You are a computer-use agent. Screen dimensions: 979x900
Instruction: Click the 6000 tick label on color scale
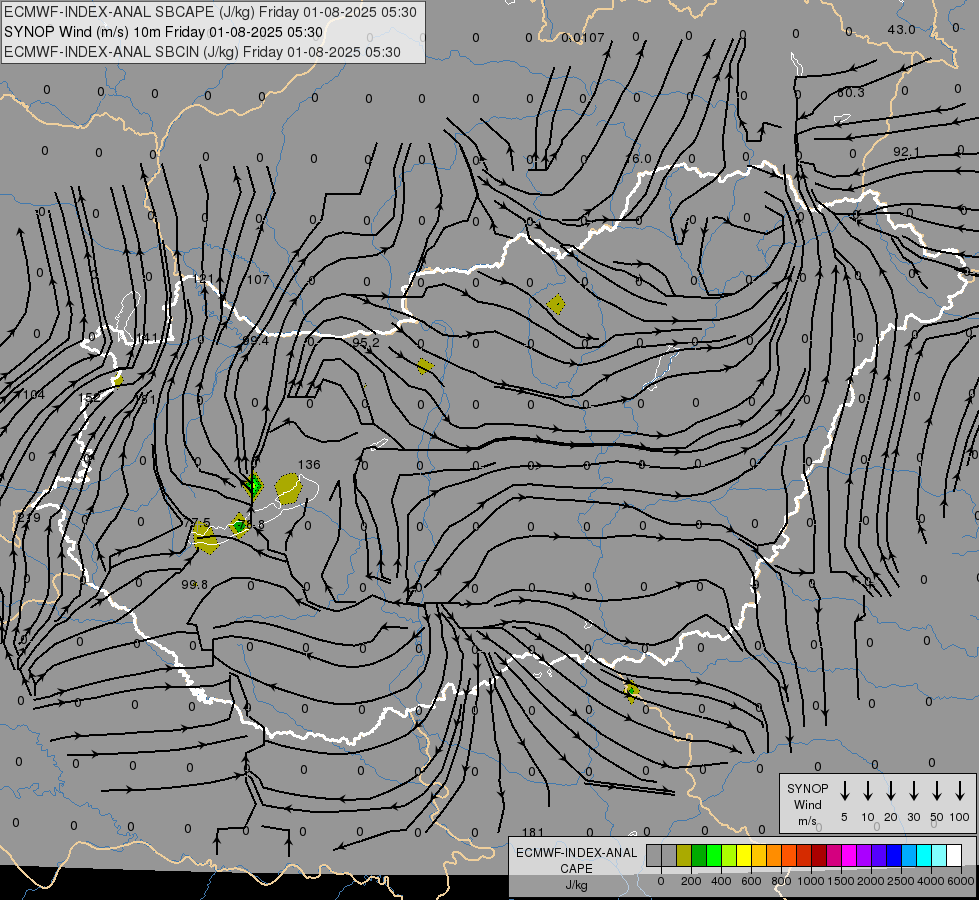(960, 881)
